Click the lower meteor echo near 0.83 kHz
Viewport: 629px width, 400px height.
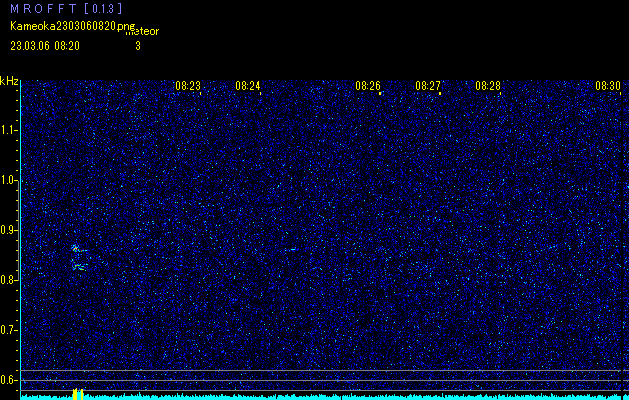tap(79, 266)
